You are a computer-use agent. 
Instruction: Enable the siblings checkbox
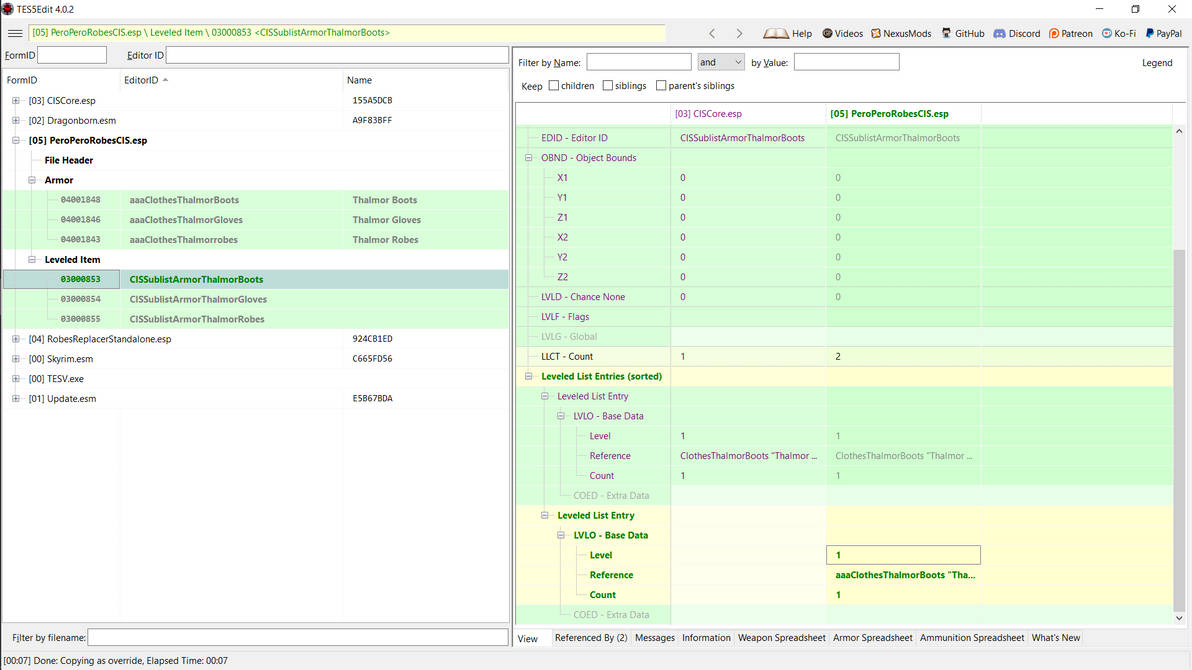point(608,86)
